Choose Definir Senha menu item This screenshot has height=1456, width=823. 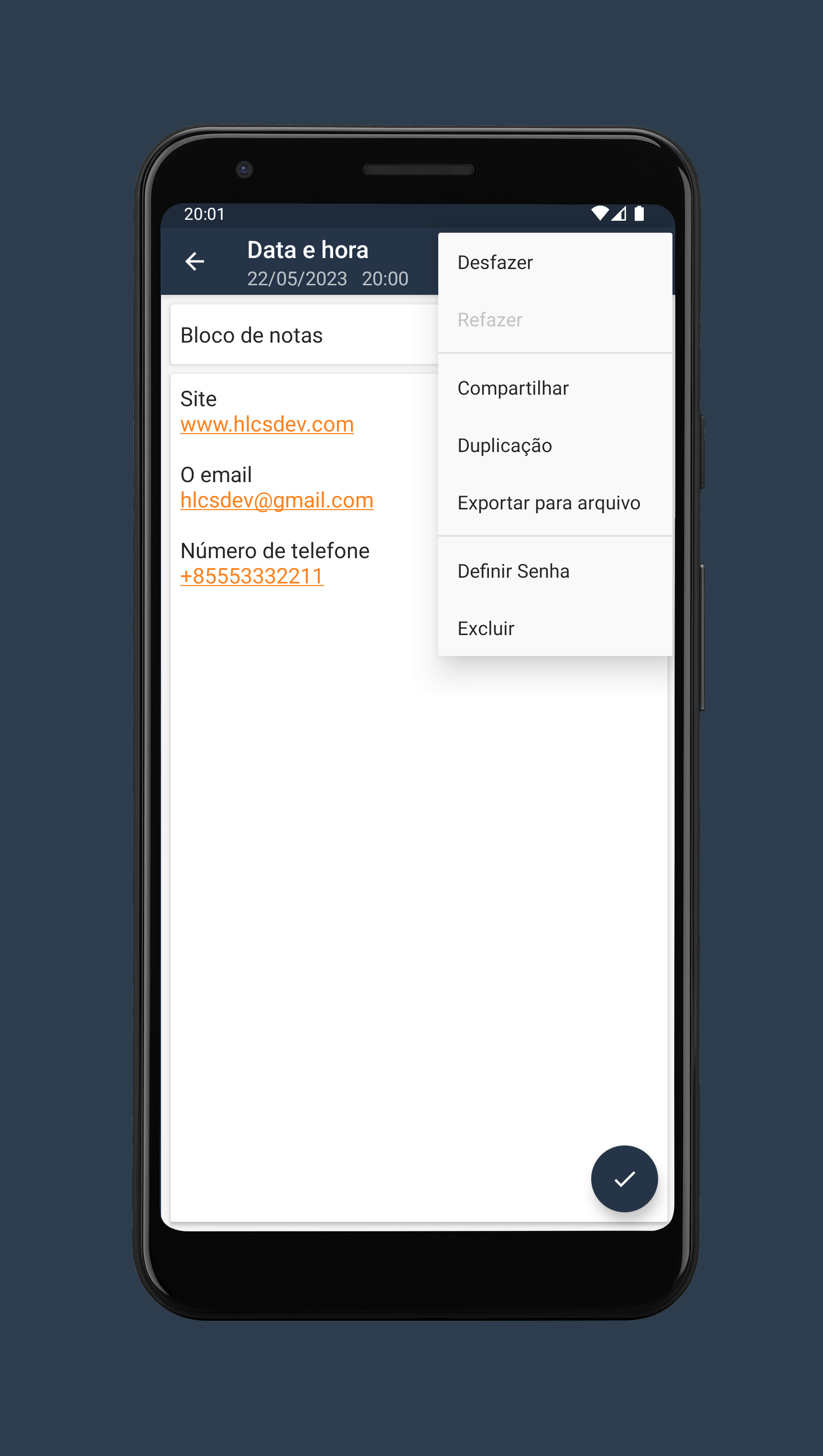coord(555,571)
